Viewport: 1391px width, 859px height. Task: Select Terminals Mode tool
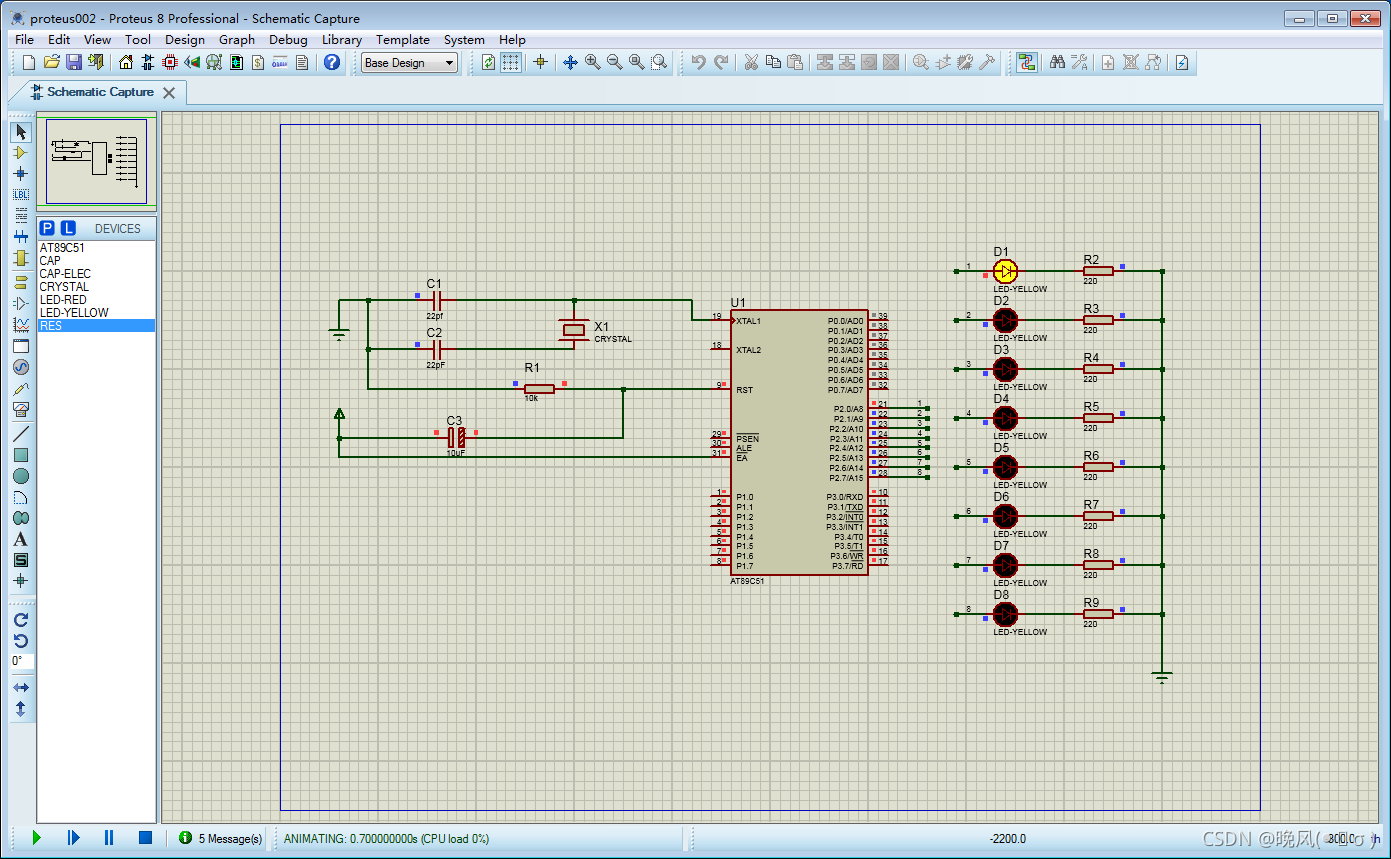(x=21, y=282)
